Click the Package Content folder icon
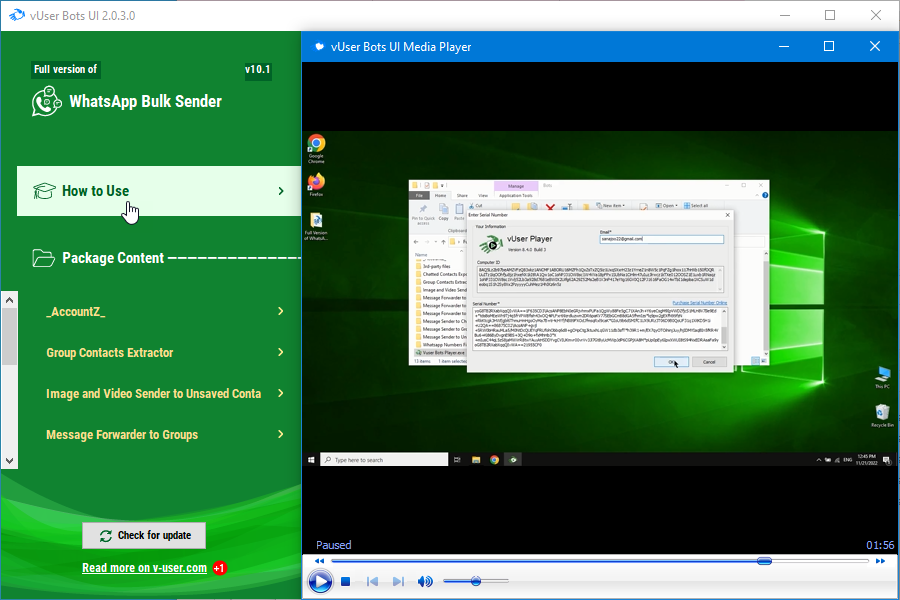The width and height of the screenshot is (900, 600). [x=44, y=258]
